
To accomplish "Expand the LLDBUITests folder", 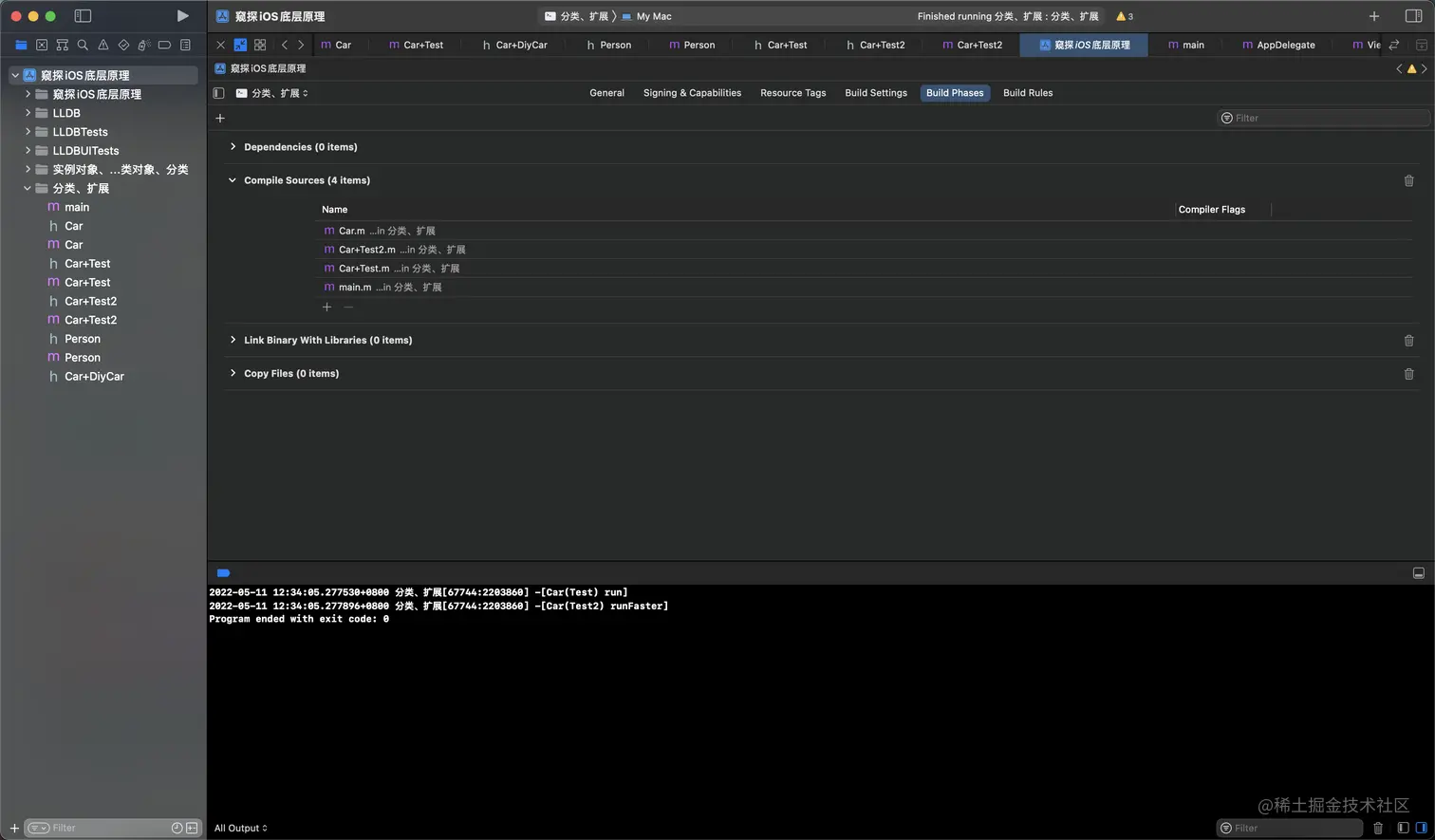I will 28,150.
